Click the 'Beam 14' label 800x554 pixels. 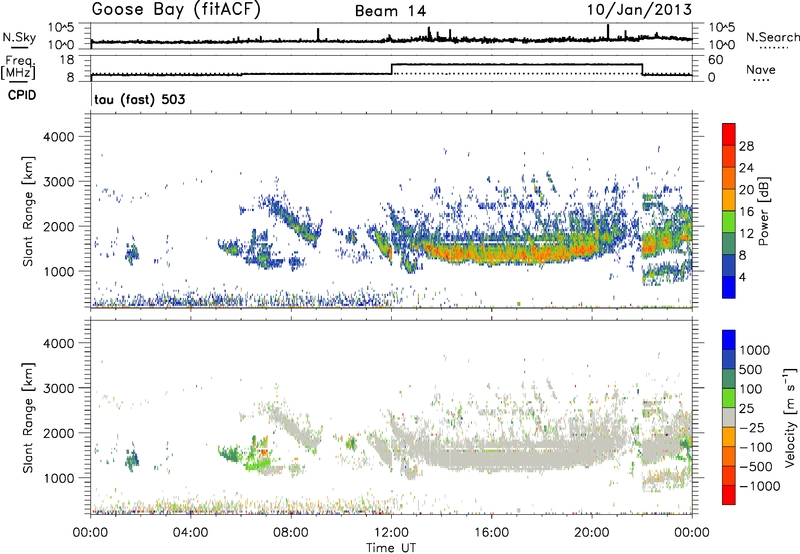click(390, 11)
